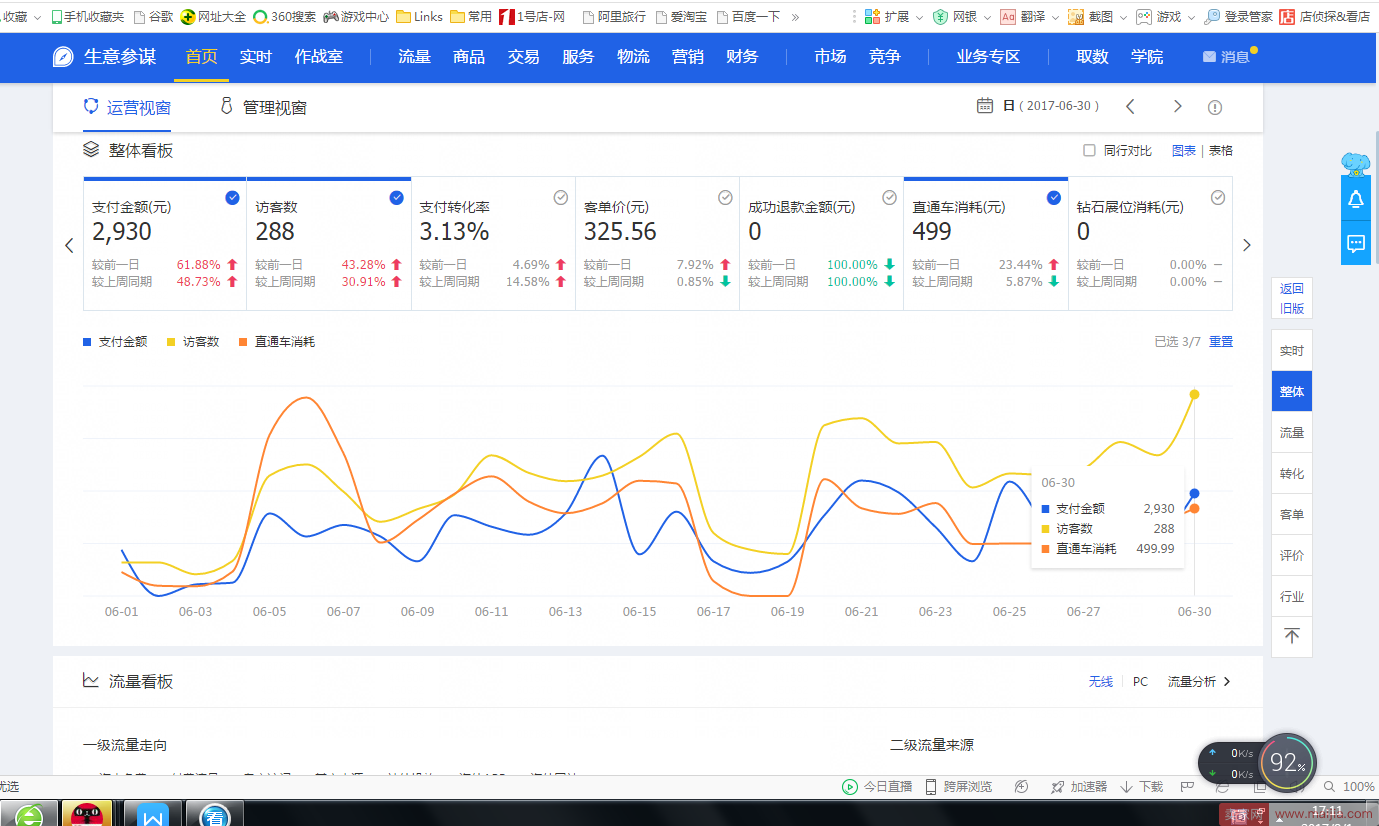Click the 360搜索 bookmark icon
This screenshot has width=1379, height=826.
tap(260, 17)
